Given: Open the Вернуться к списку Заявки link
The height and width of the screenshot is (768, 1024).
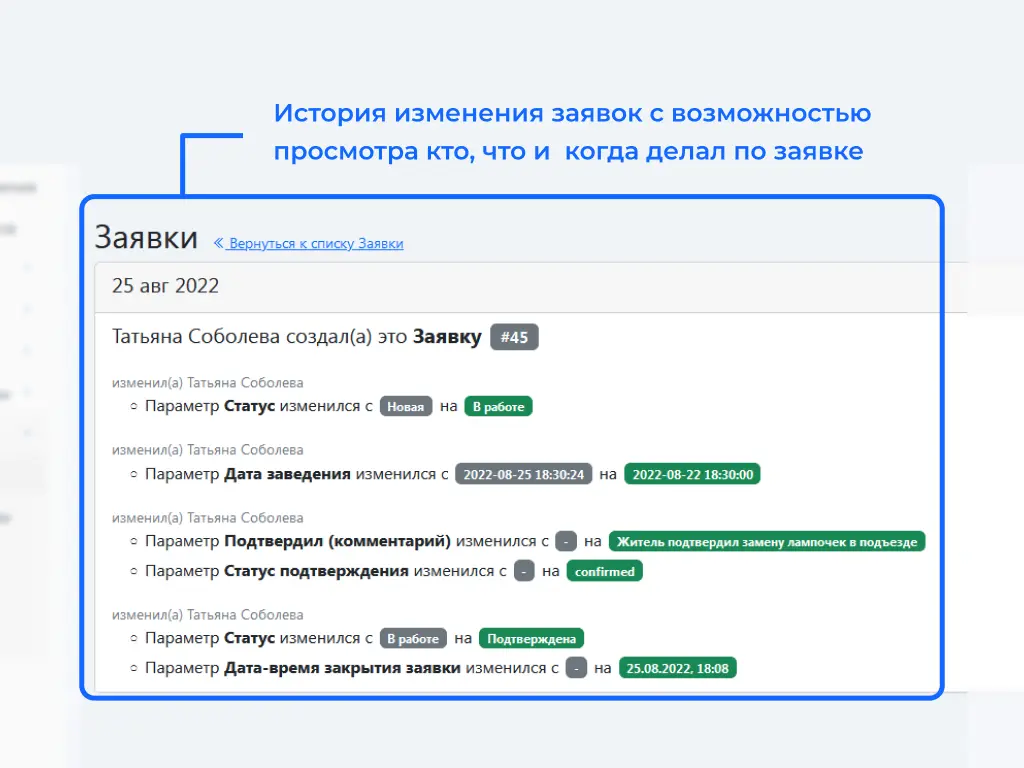Looking at the screenshot, I should (316, 243).
